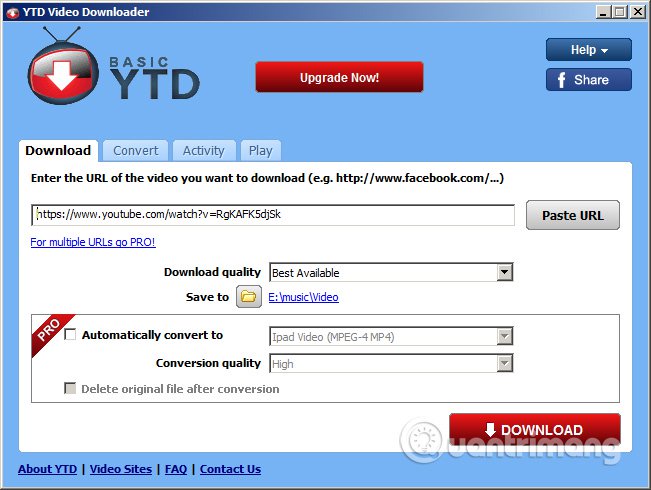The width and height of the screenshot is (651, 490).
Task: Start the red DOWNLOAD button
Action: [x=535, y=430]
